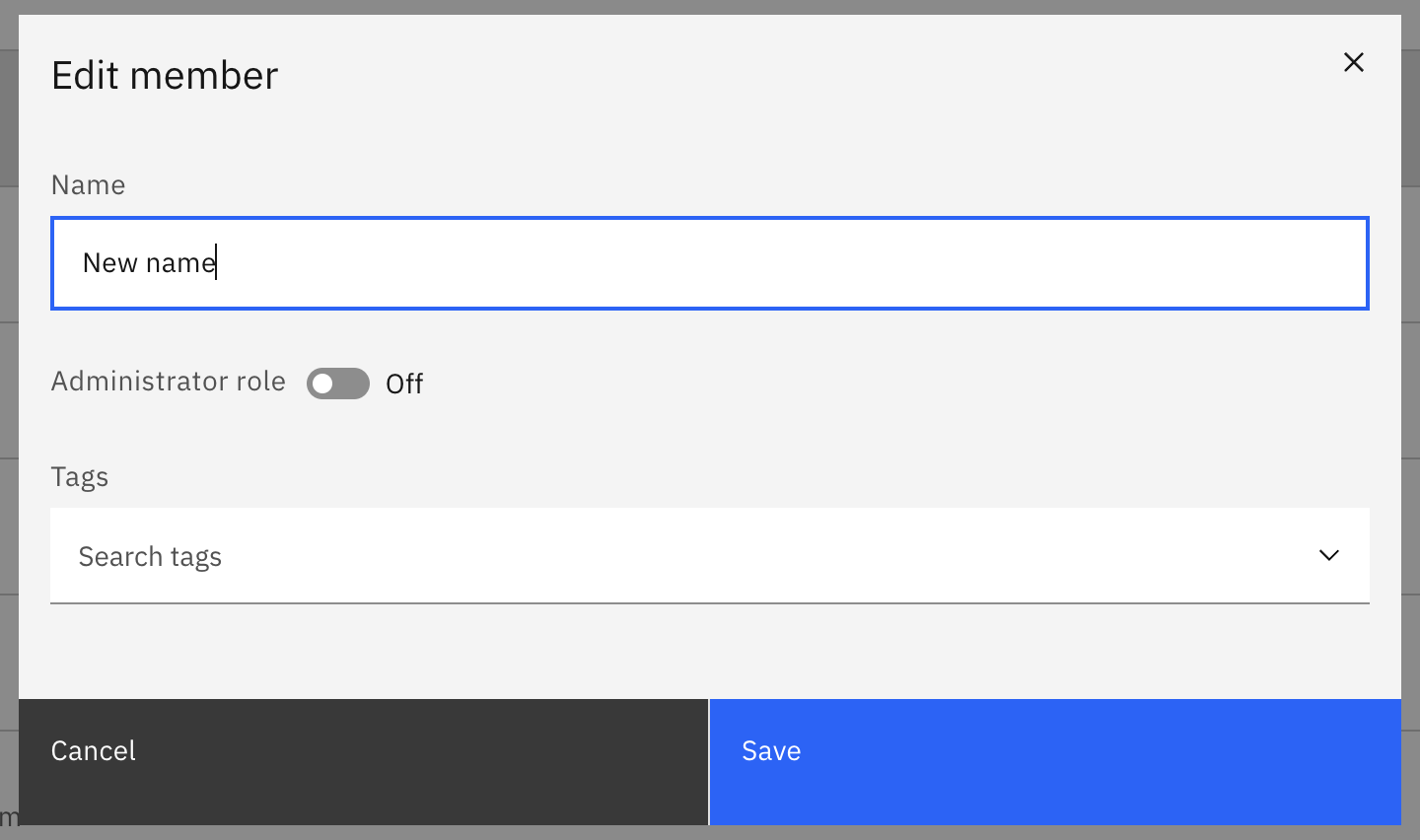The height and width of the screenshot is (840, 1420).
Task: Click the Edit member dialog title
Action: 164,74
